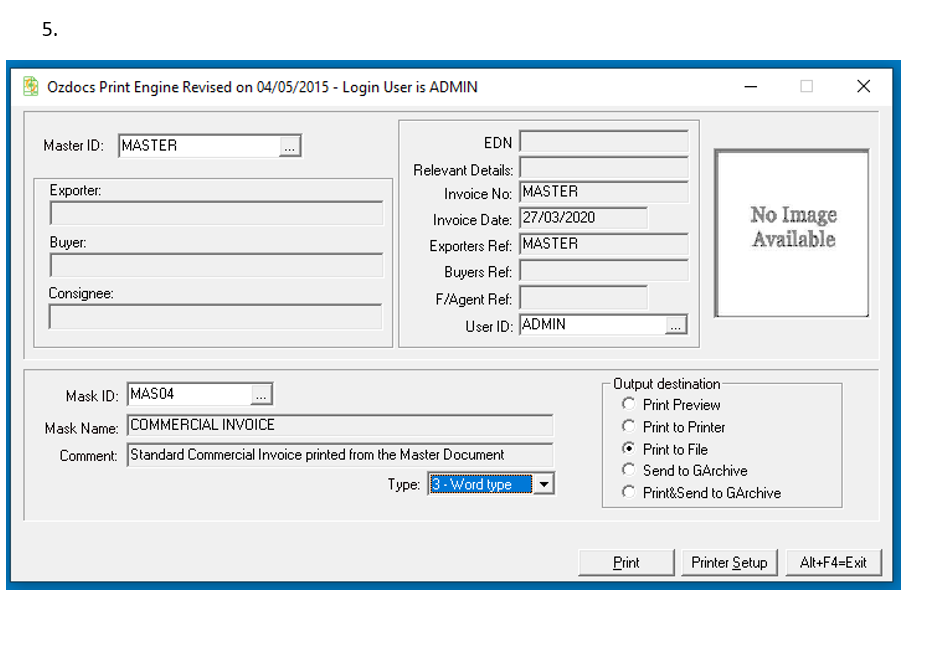
Task: Click the Buyer text field
Action: click(216, 265)
